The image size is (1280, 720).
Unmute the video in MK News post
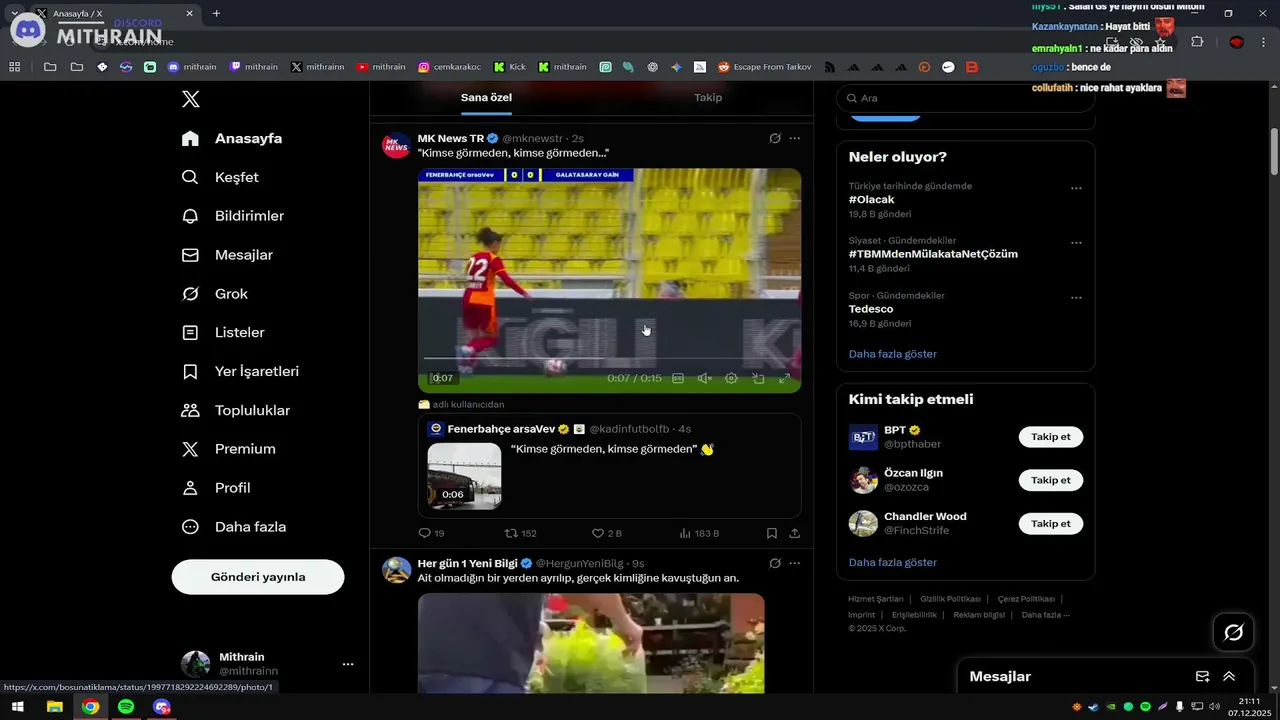click(705, 378)
